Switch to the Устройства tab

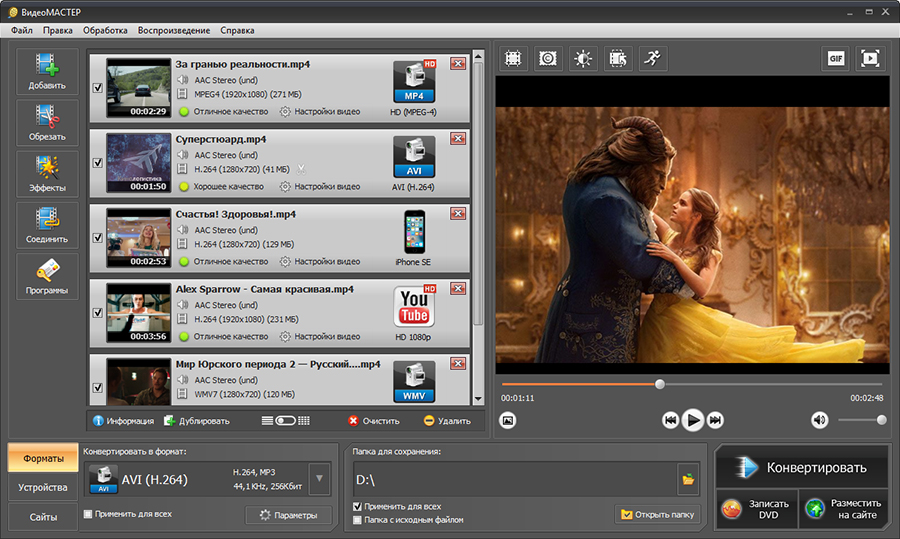point(43,487)
